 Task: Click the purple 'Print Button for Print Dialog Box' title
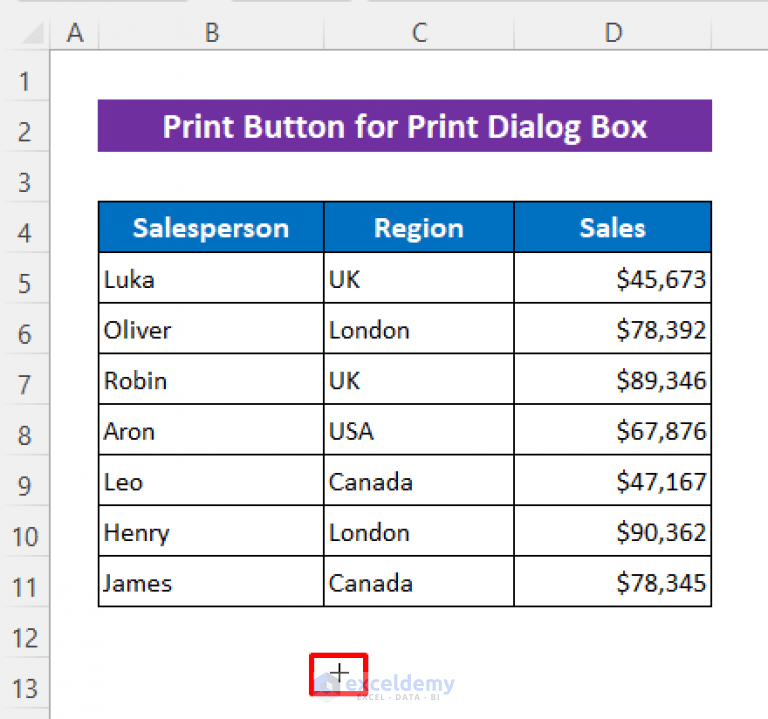(405, 126)
